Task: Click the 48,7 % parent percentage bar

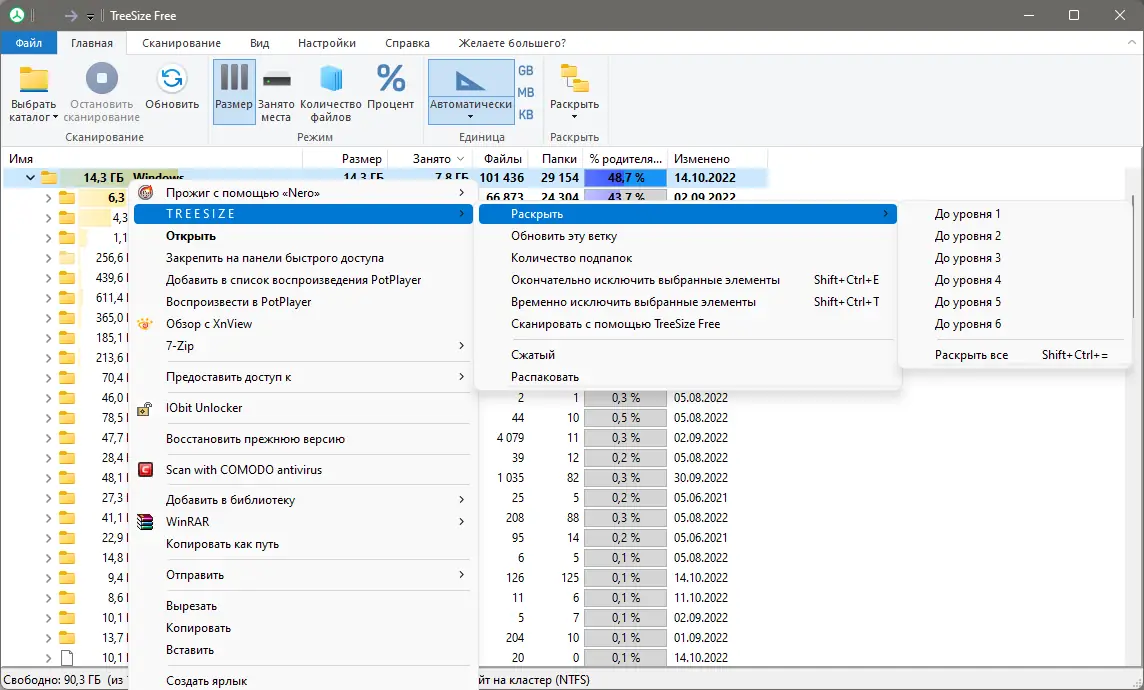Action: [625, 178]
